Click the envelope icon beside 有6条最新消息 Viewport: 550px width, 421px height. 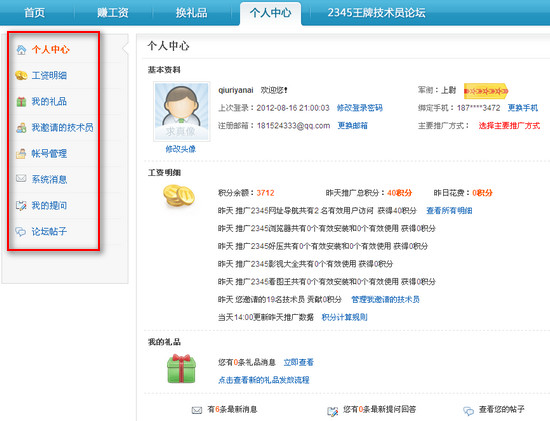click(x=197, y=410)
